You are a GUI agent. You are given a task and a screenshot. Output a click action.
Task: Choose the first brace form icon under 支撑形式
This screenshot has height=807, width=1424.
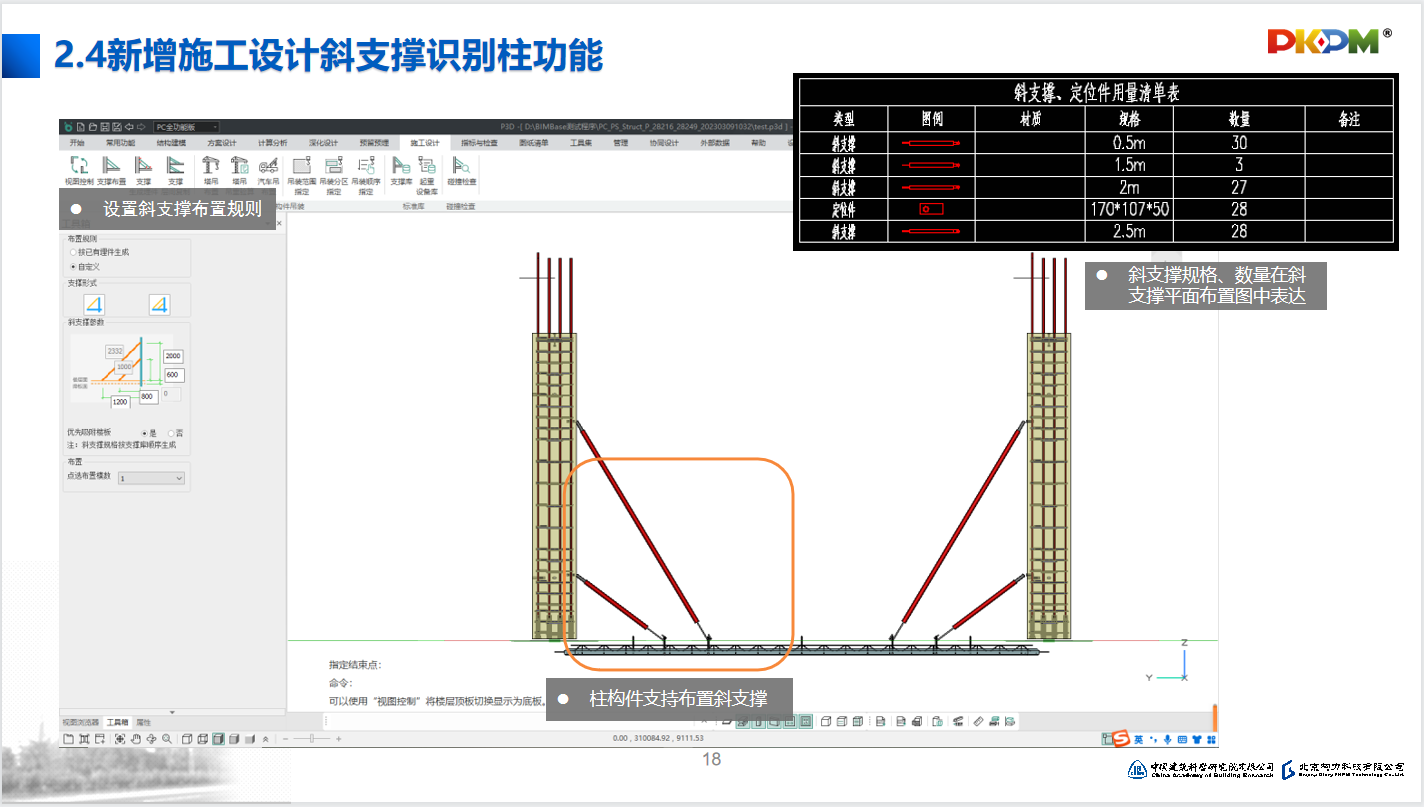tap(94, 304)
